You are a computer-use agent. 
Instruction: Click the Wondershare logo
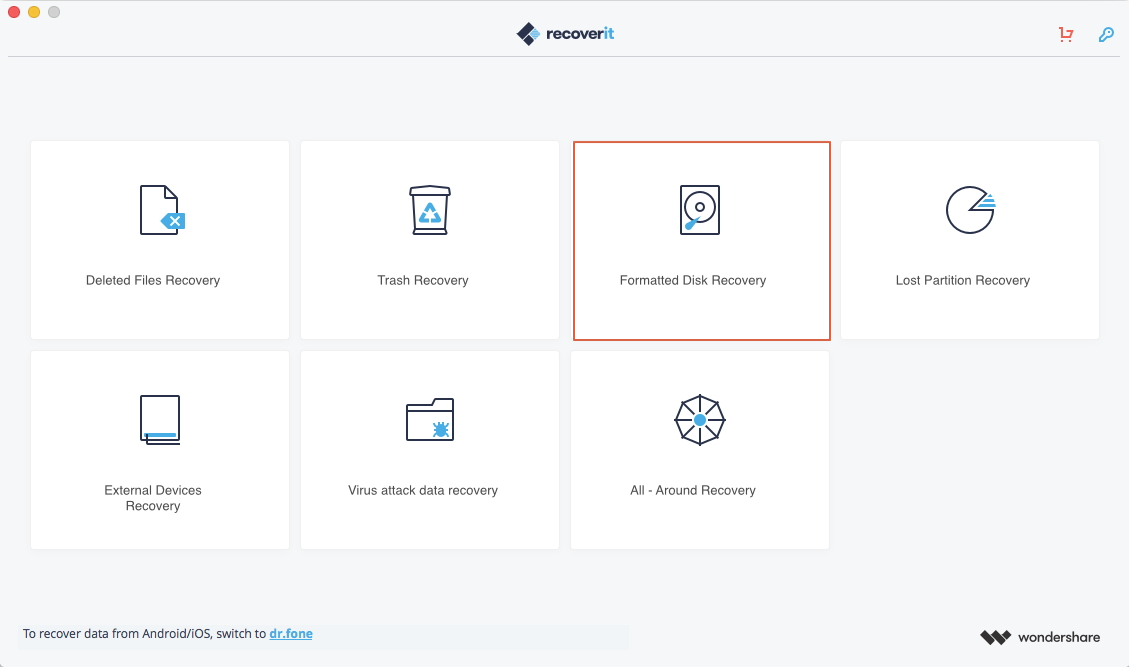(x=1040, y=637)
